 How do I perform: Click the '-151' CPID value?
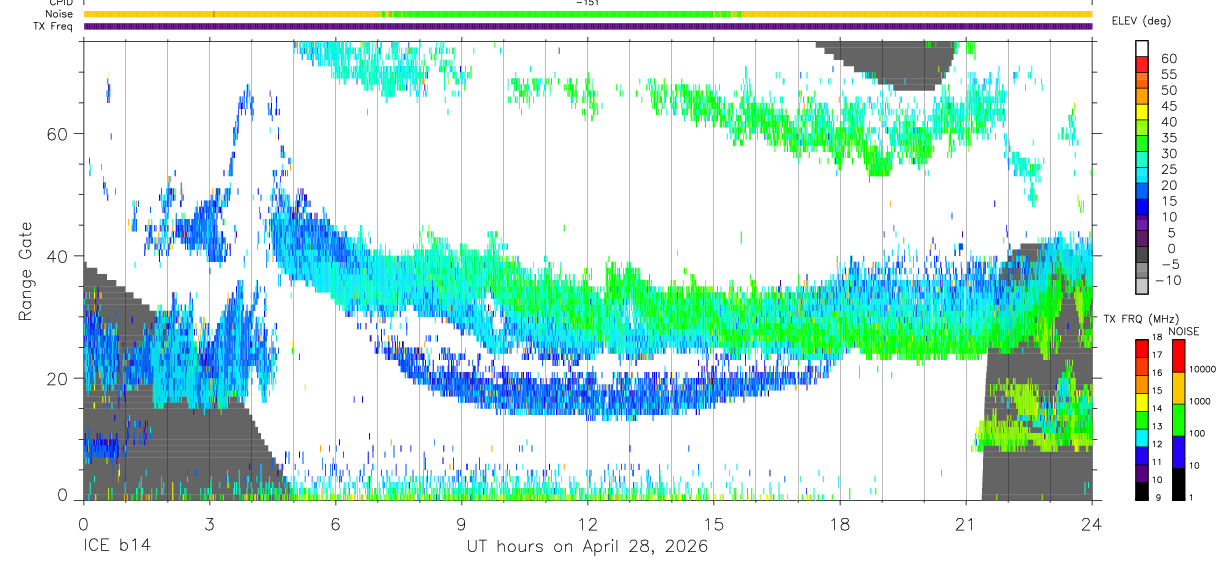588,3
